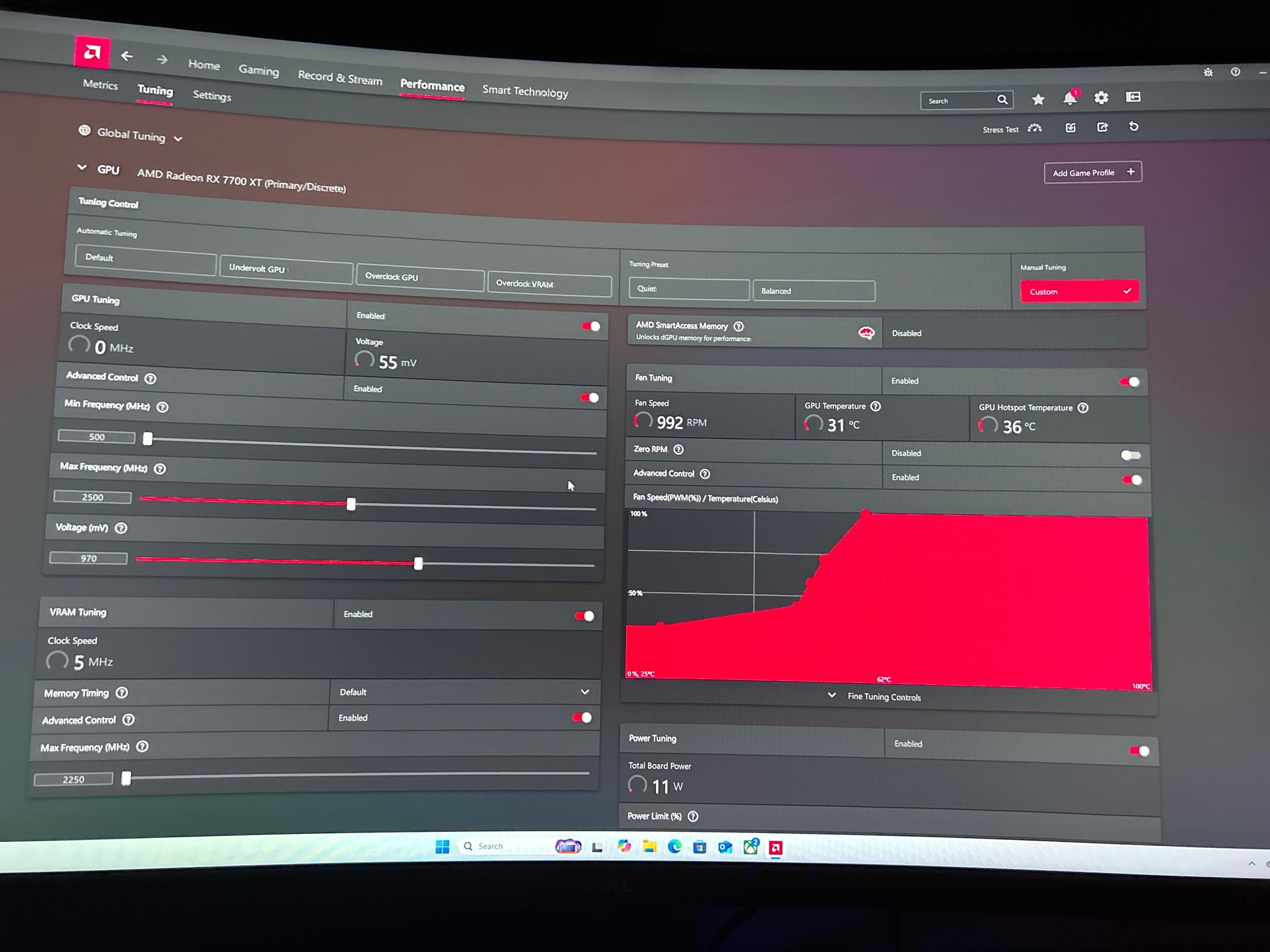Open the Gaming tab
The height and width of the screenshot is (952, 1270).
coord(259,70)
